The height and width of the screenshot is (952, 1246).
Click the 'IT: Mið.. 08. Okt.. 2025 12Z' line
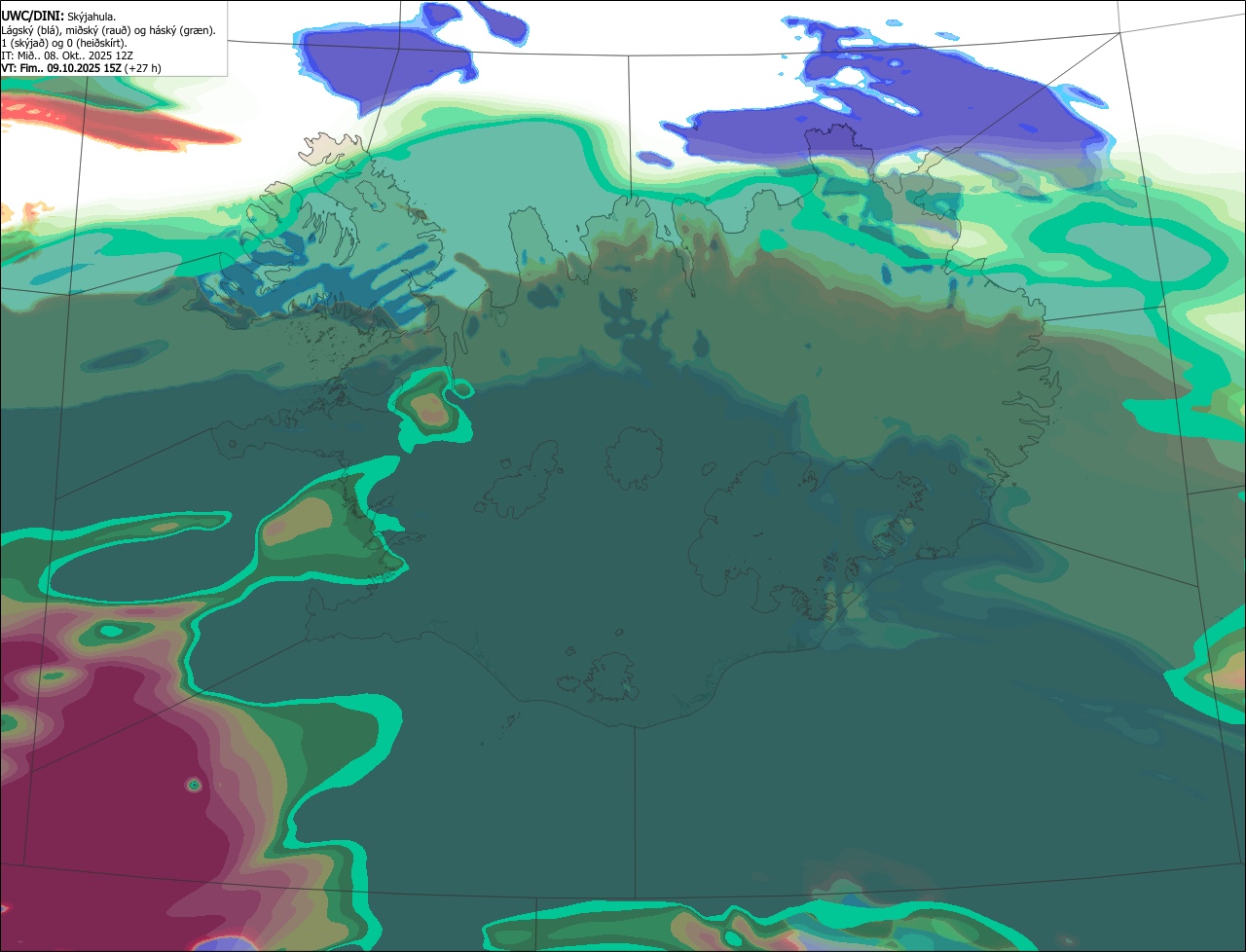pyautogui.click(x=67, y=55)
